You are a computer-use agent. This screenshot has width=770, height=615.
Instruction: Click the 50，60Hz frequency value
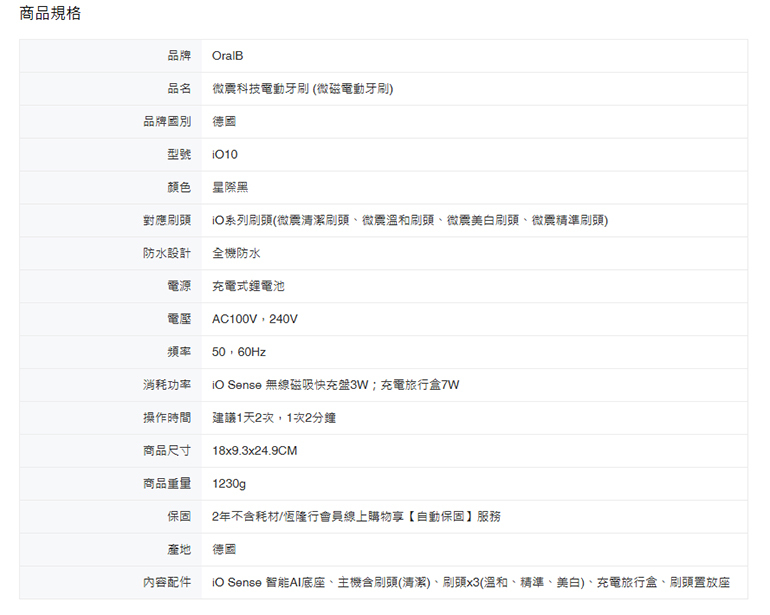239,352
